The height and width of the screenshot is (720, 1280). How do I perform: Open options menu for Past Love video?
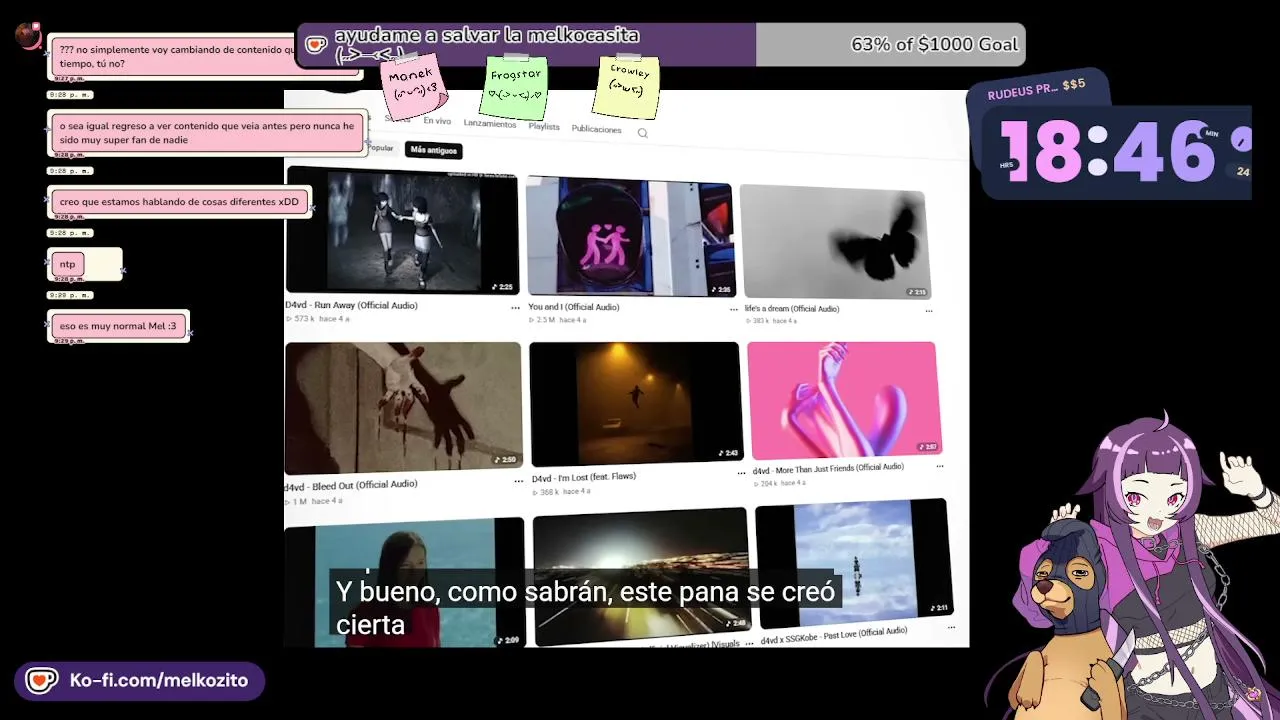[x=950, y=628]
